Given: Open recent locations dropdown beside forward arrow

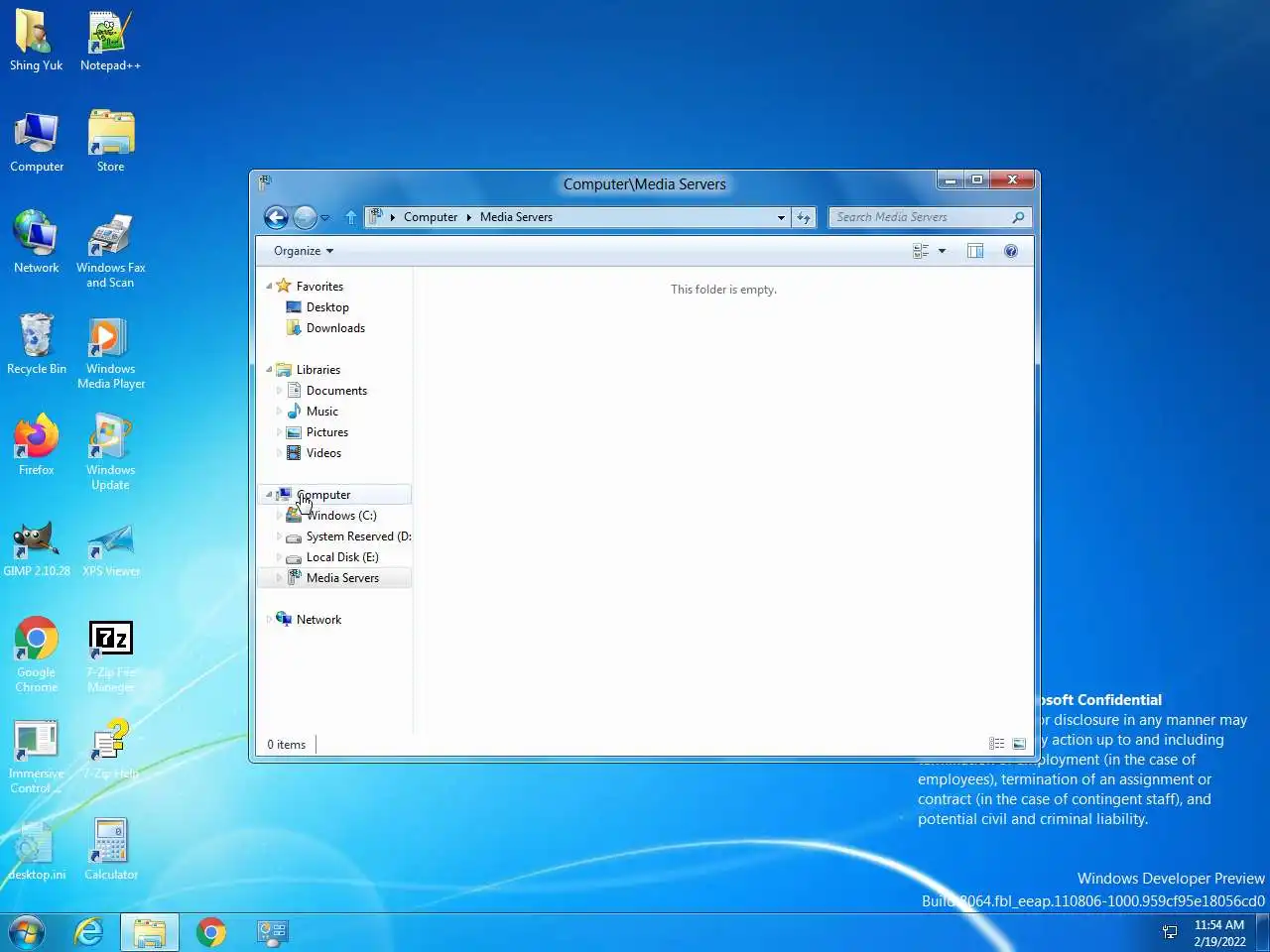Looking at the screenshot, I should 325,217.
